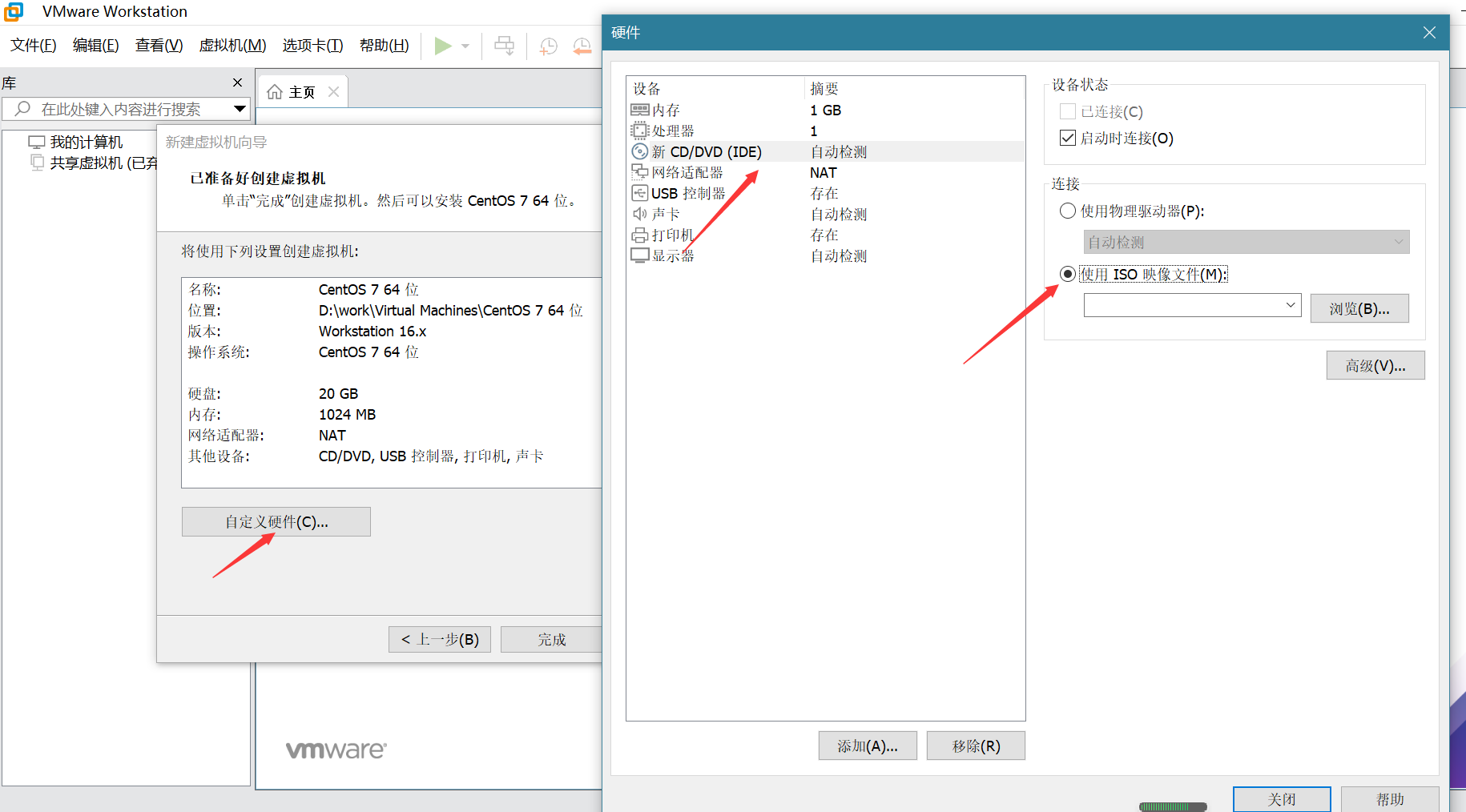Toggle the 启动时连接(O) checkbox

[x=1068, y=138]
